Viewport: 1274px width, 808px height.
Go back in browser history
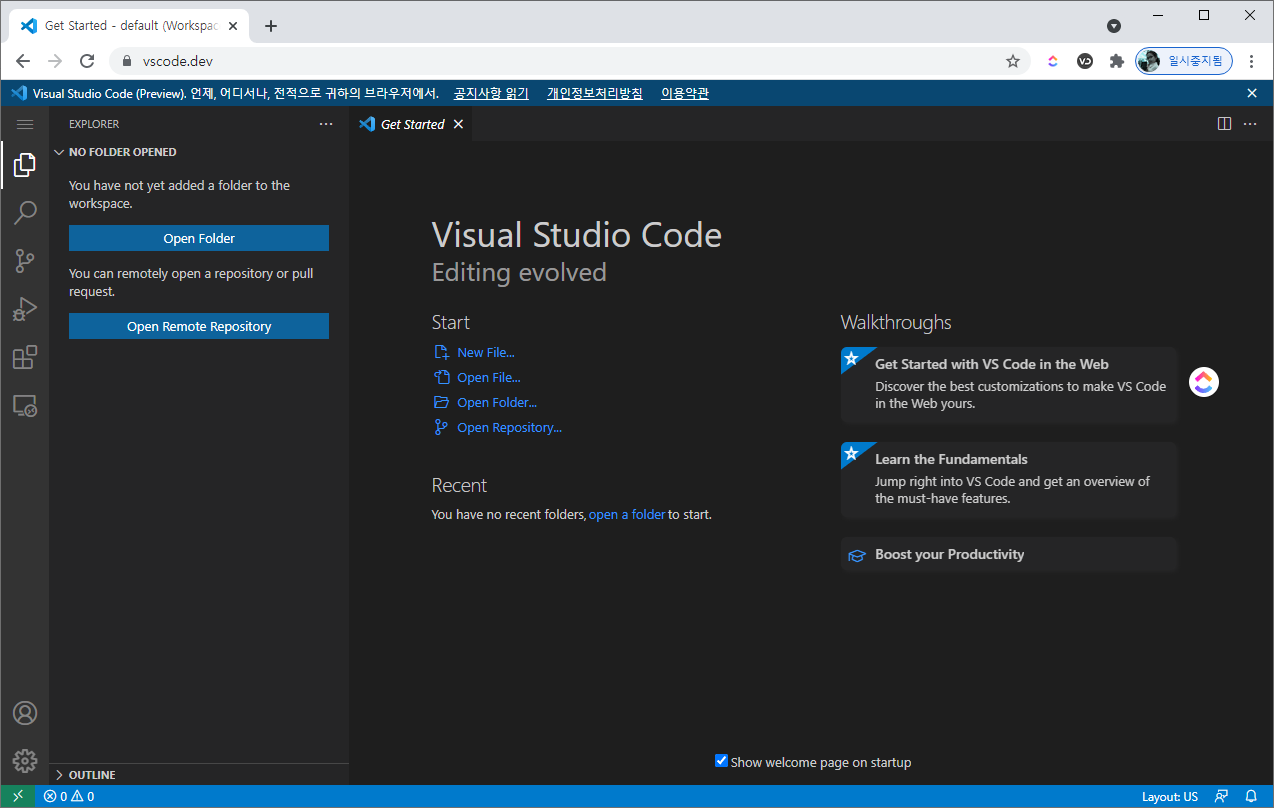pyautogui.click(x=23, y=61)
